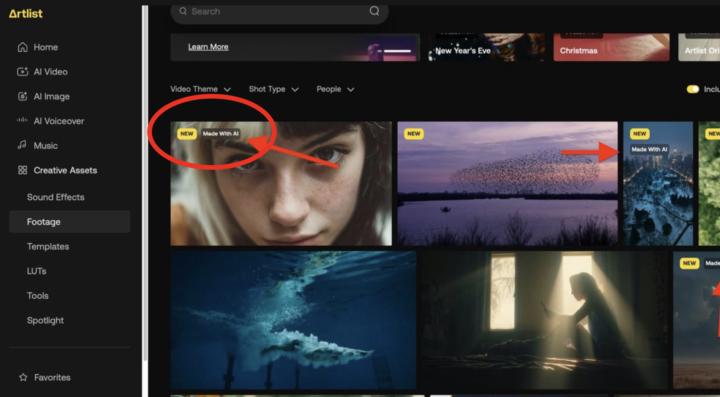Click the magnifier icon left of Search
Image resolution: width=720 pixels, height=397 pixels.
click(183, 11)
